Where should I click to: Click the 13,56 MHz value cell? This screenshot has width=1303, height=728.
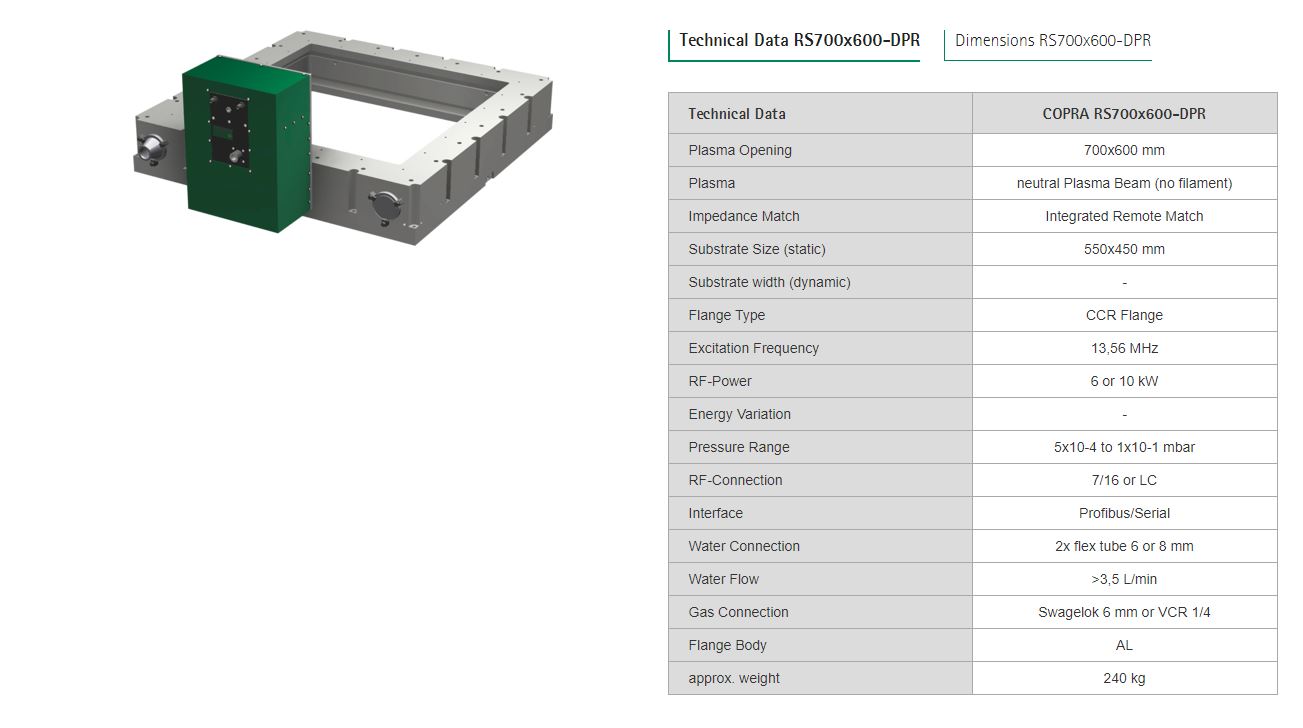(1124, 348)
